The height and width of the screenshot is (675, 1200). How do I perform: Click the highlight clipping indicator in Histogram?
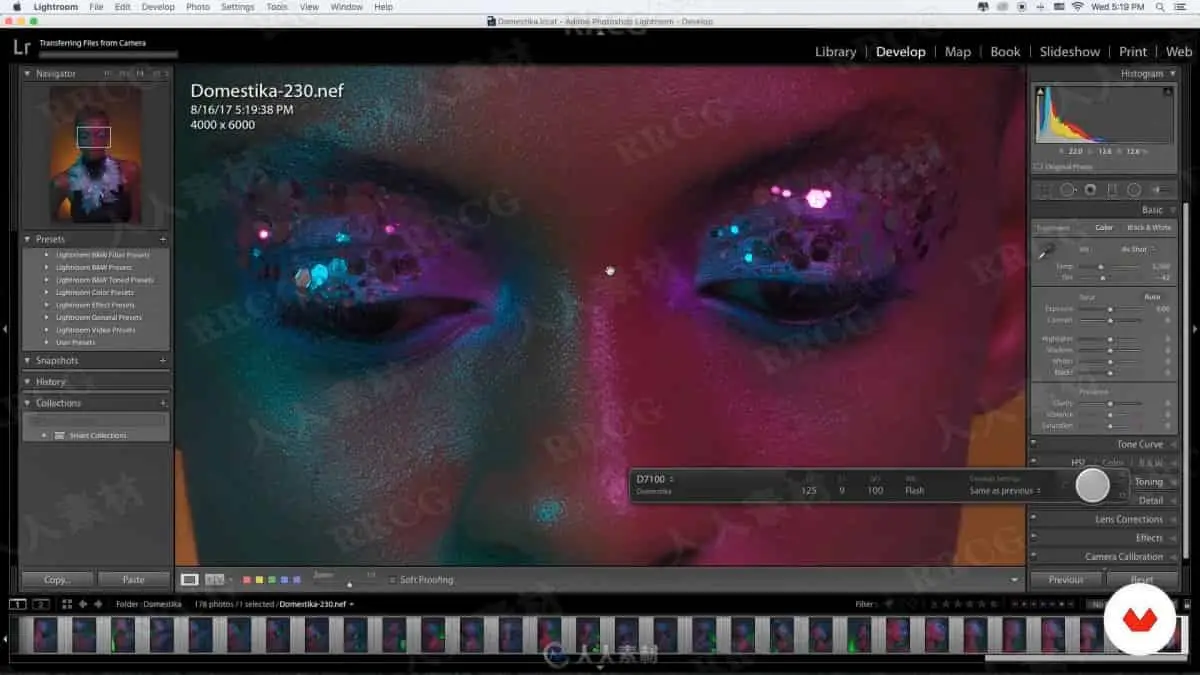tap(1168, 91)
